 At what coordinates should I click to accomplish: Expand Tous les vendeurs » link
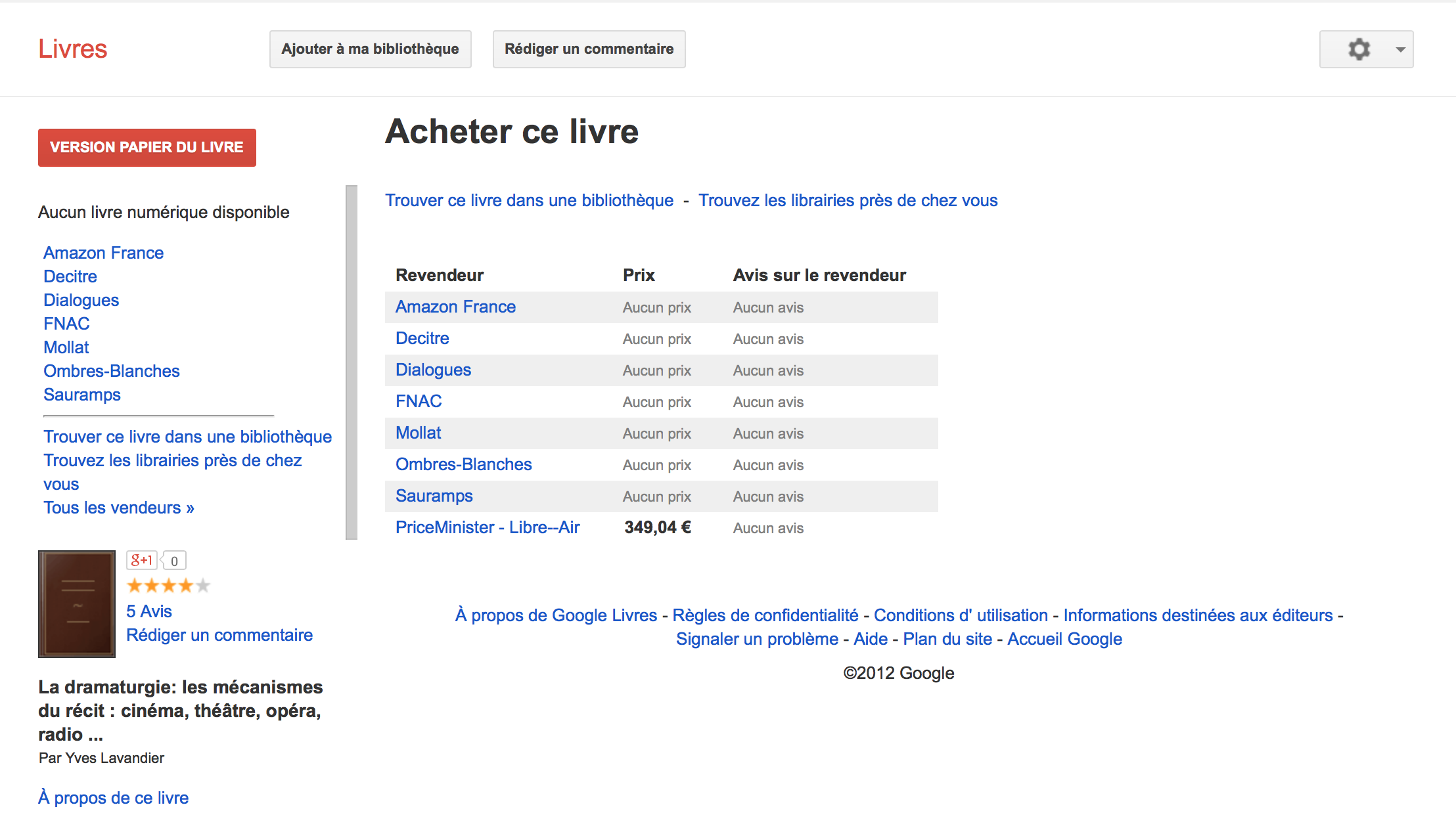tap(119, 508)
